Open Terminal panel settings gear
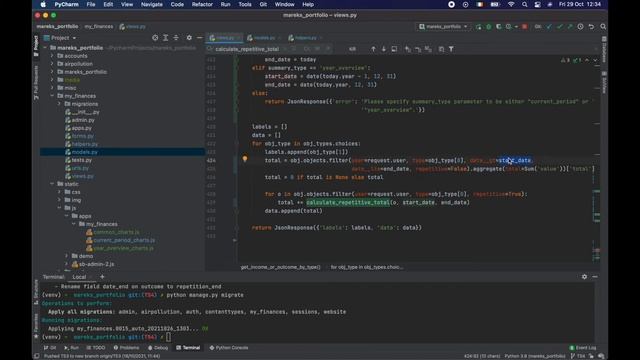 pos(584,277)
